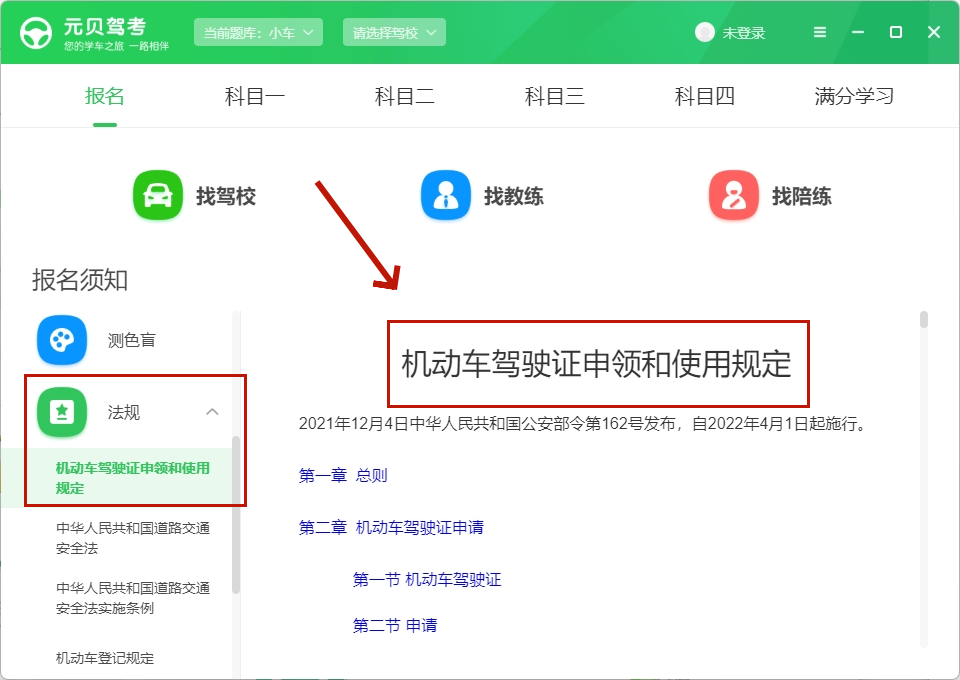
Task: Open the 满分学习 tab
Action: pos(854,96)
